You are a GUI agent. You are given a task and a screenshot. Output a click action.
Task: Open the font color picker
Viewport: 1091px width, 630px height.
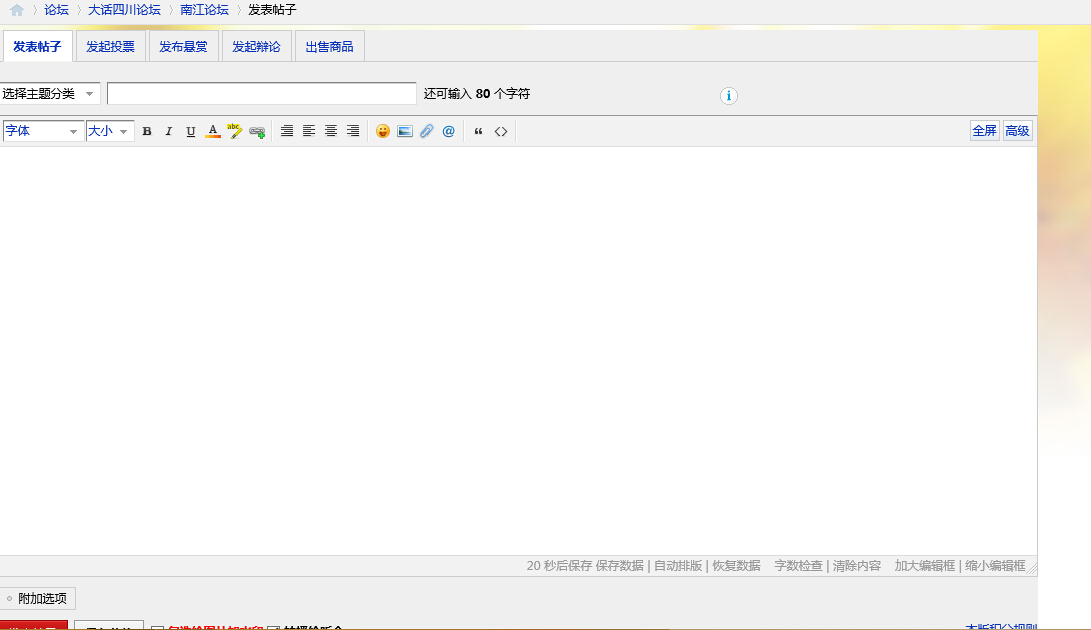pyautogui.click(x=213, y=131)
